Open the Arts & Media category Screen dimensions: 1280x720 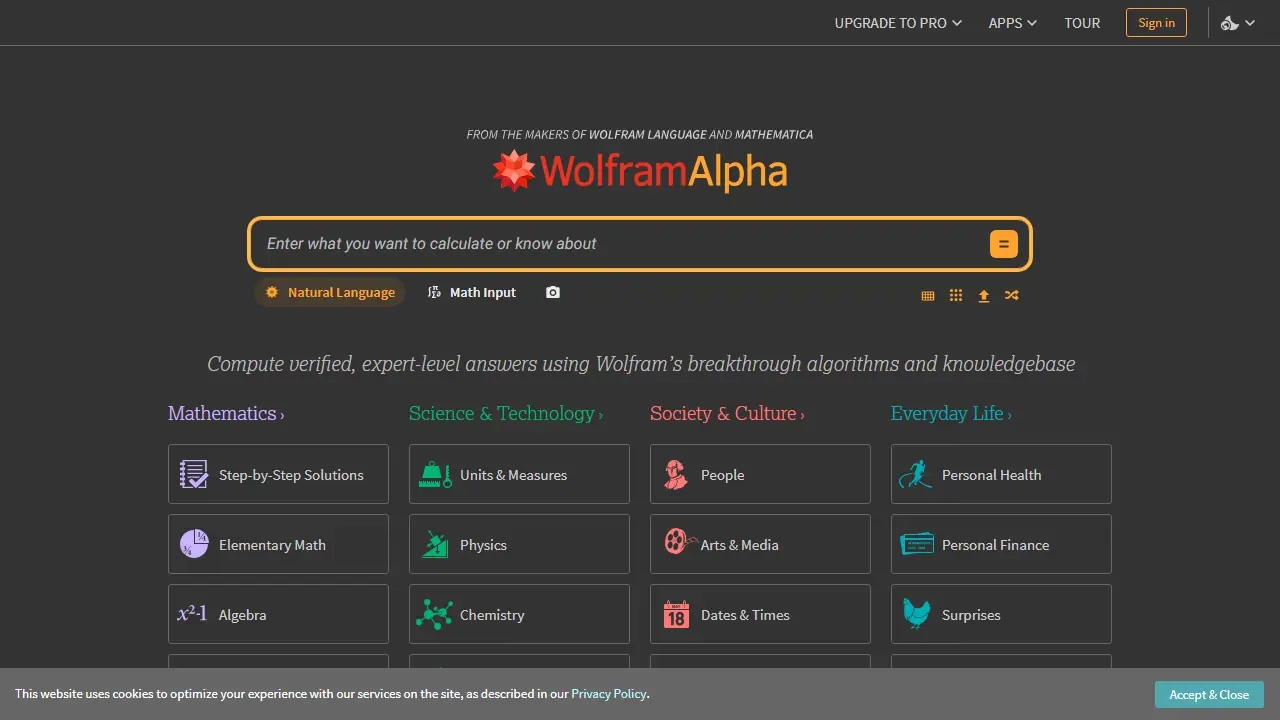(x=760, y=544)
